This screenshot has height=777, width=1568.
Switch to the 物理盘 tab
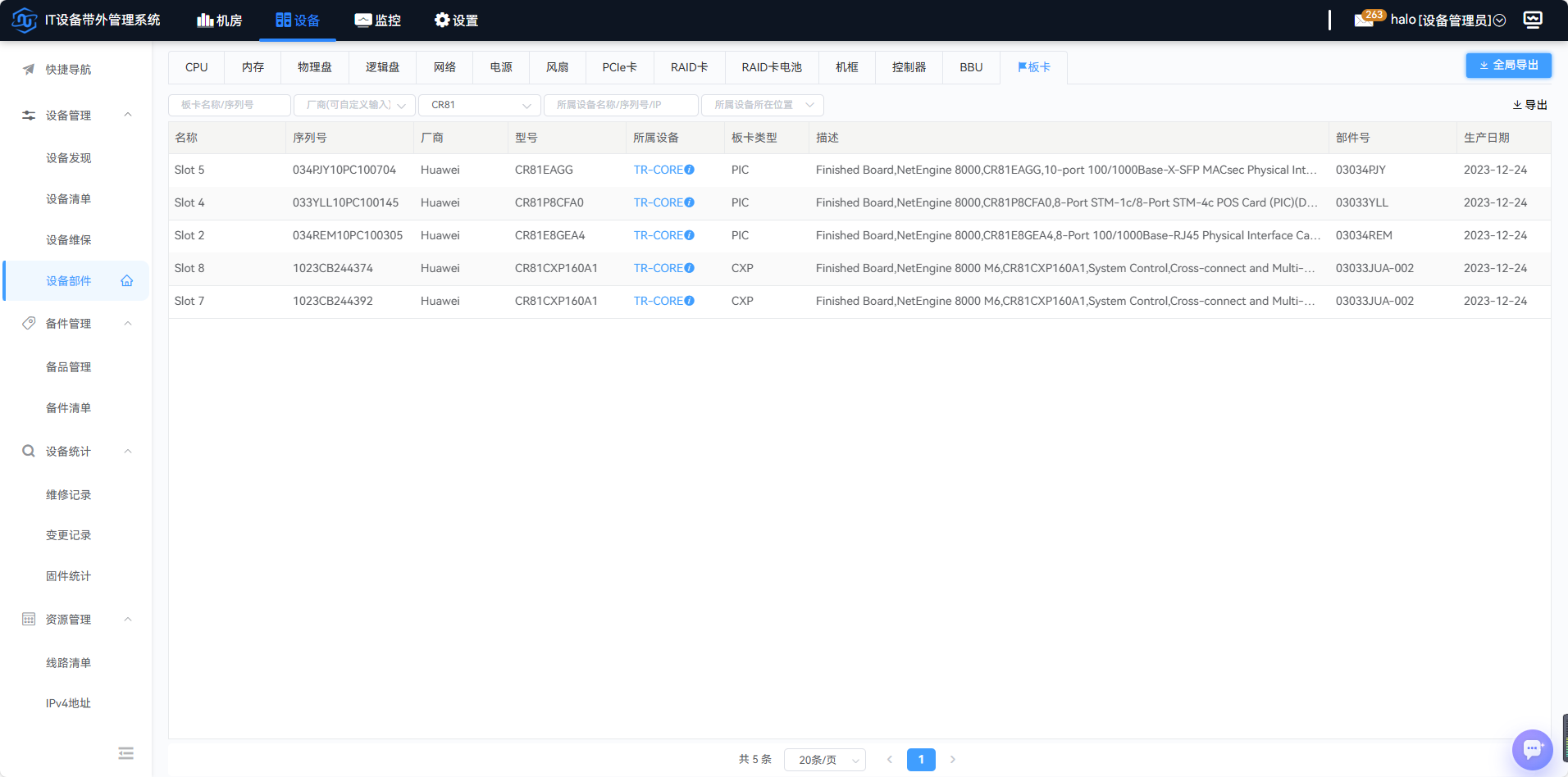315,67
